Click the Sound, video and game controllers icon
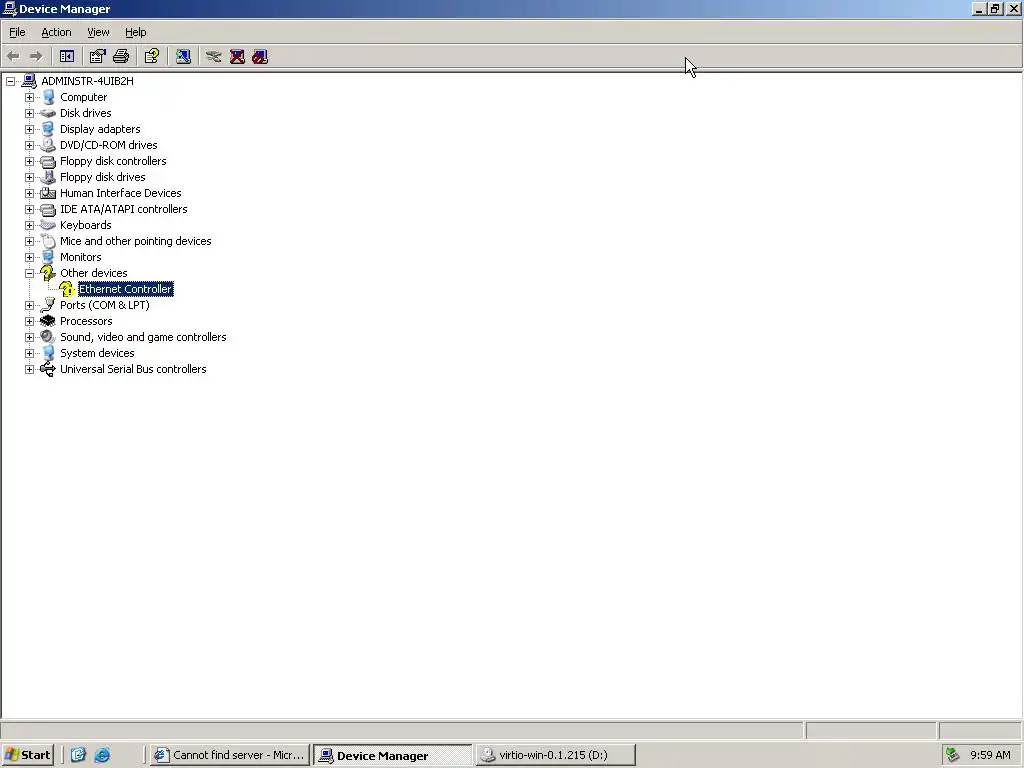The image size is (1024, 768). [48, 337]
